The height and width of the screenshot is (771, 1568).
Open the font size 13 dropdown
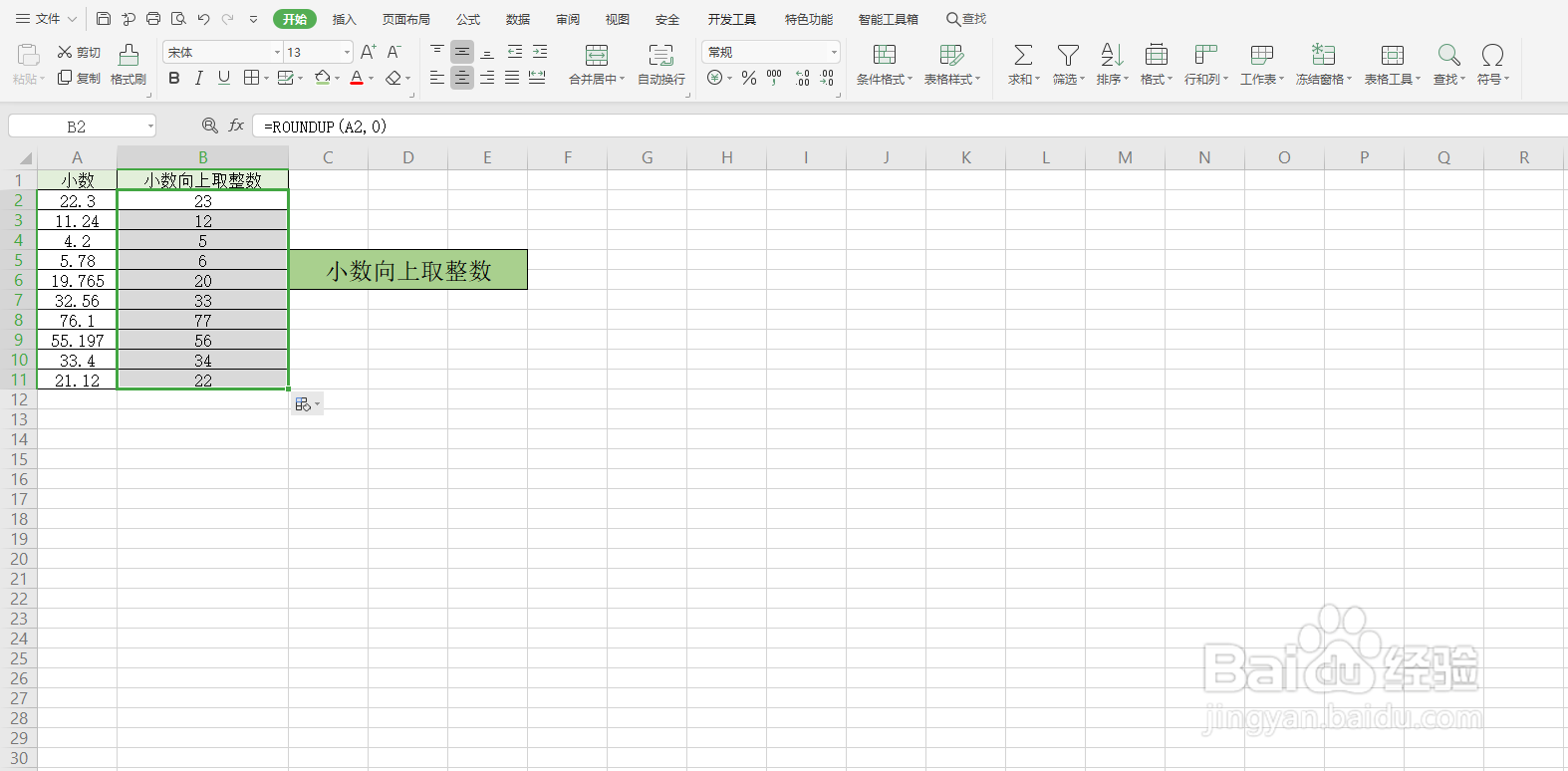(x=347, y=52)
